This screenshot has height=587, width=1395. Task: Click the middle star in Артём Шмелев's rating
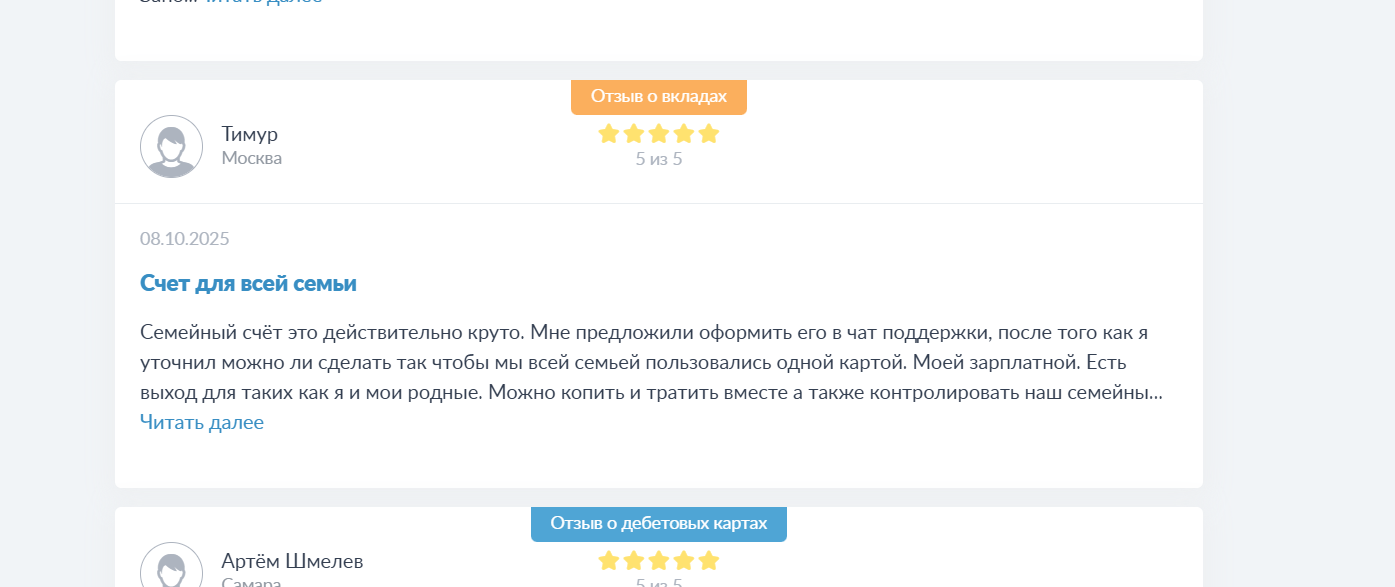coord(659,560)
